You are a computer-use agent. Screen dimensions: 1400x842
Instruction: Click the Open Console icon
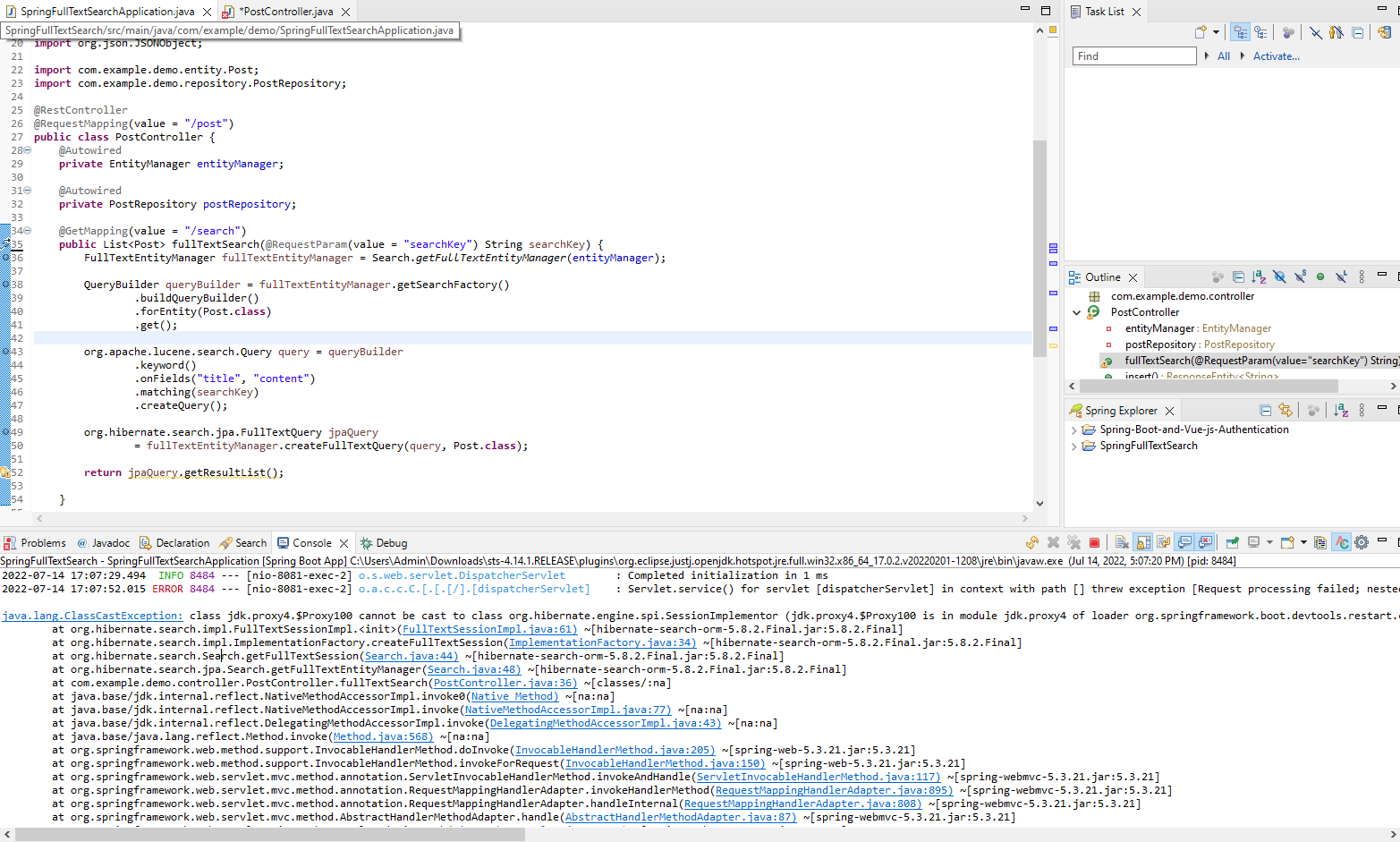point(1287,543)
